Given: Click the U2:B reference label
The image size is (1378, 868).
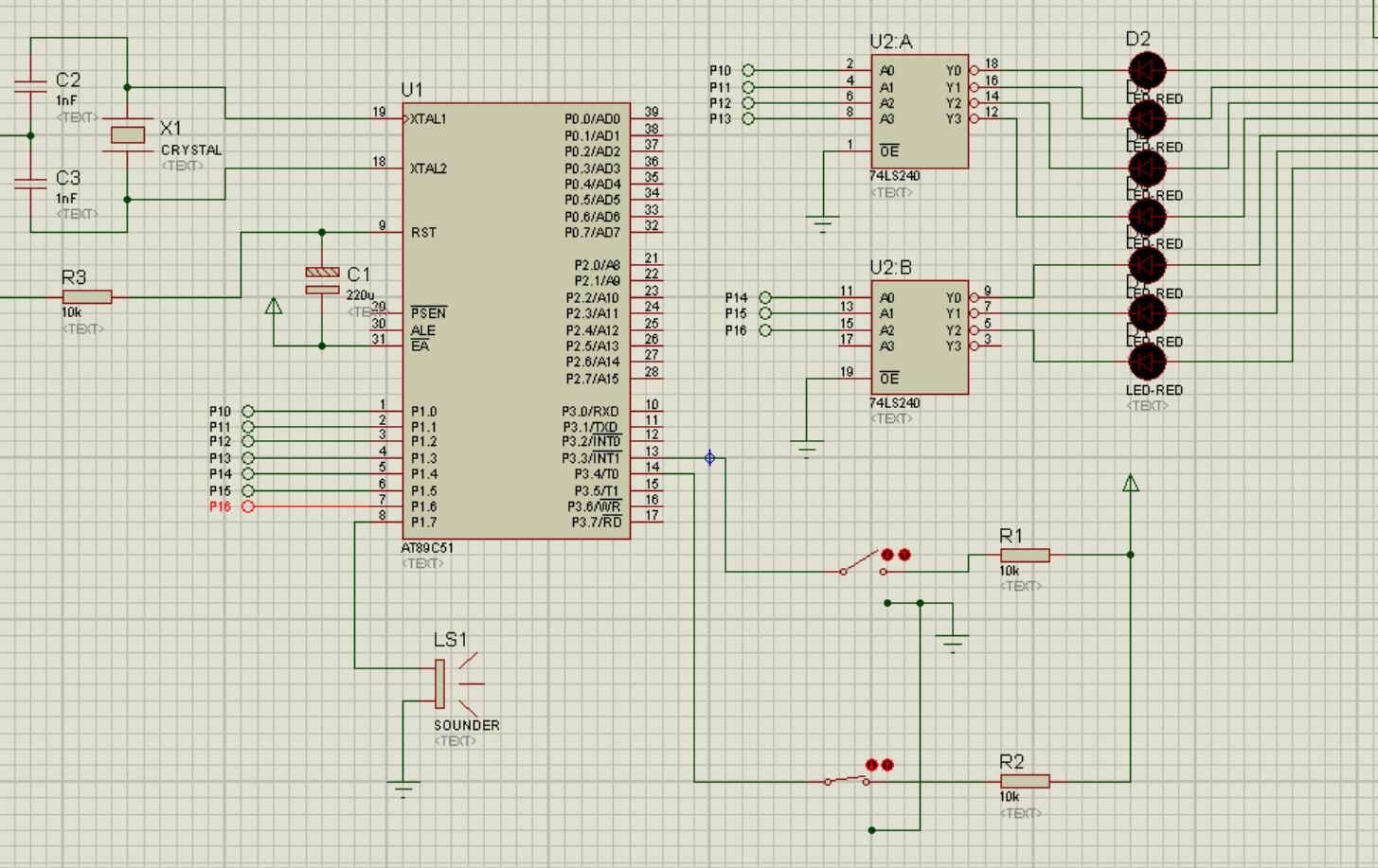Looking at the screenshot, I should click(x=891, y=268).
